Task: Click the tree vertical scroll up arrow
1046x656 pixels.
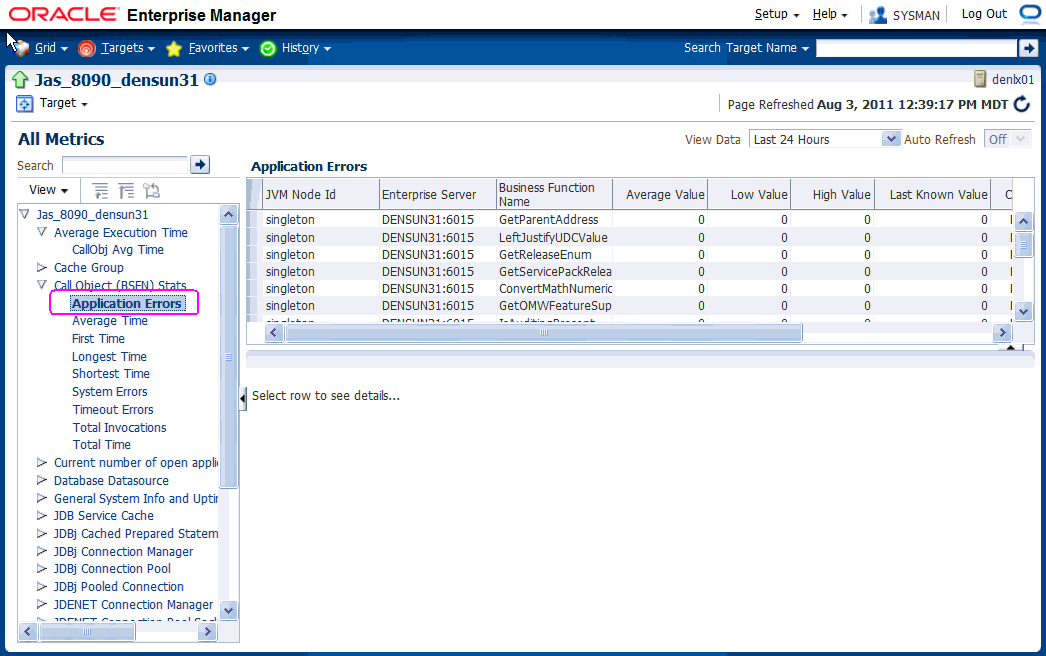Action: (228, 215)
